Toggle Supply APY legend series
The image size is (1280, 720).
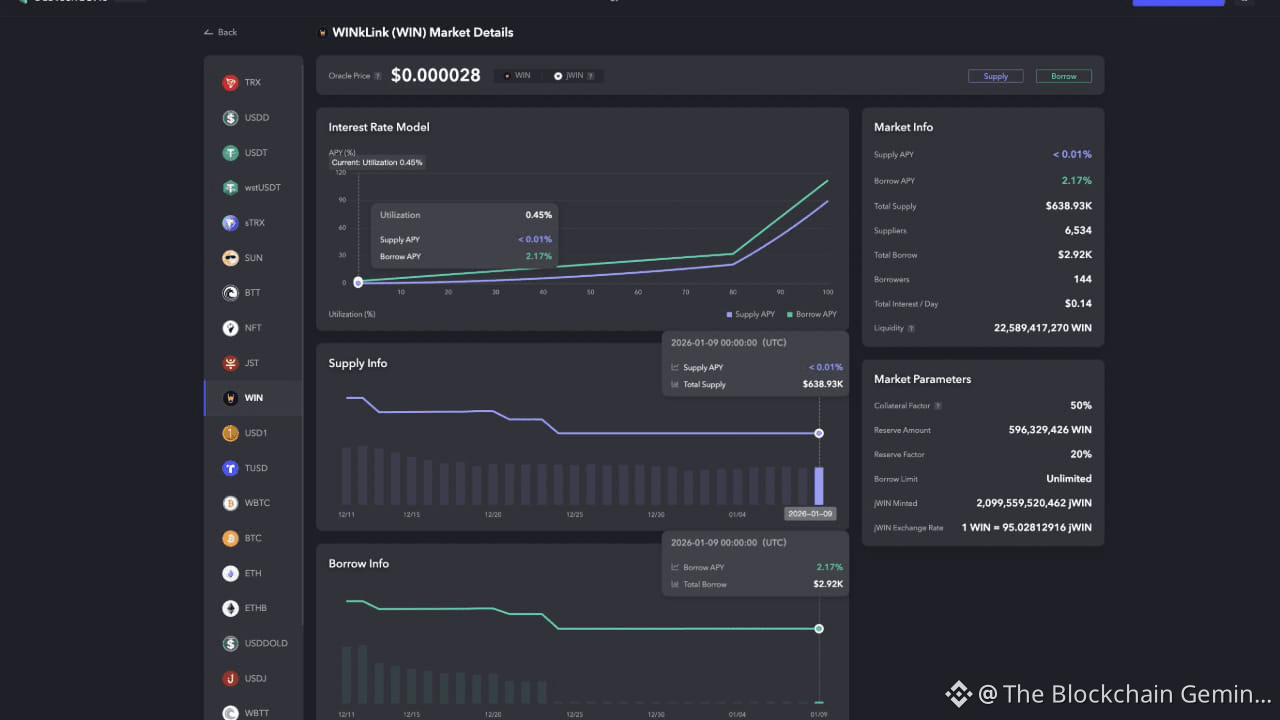(x=750, y=314)
